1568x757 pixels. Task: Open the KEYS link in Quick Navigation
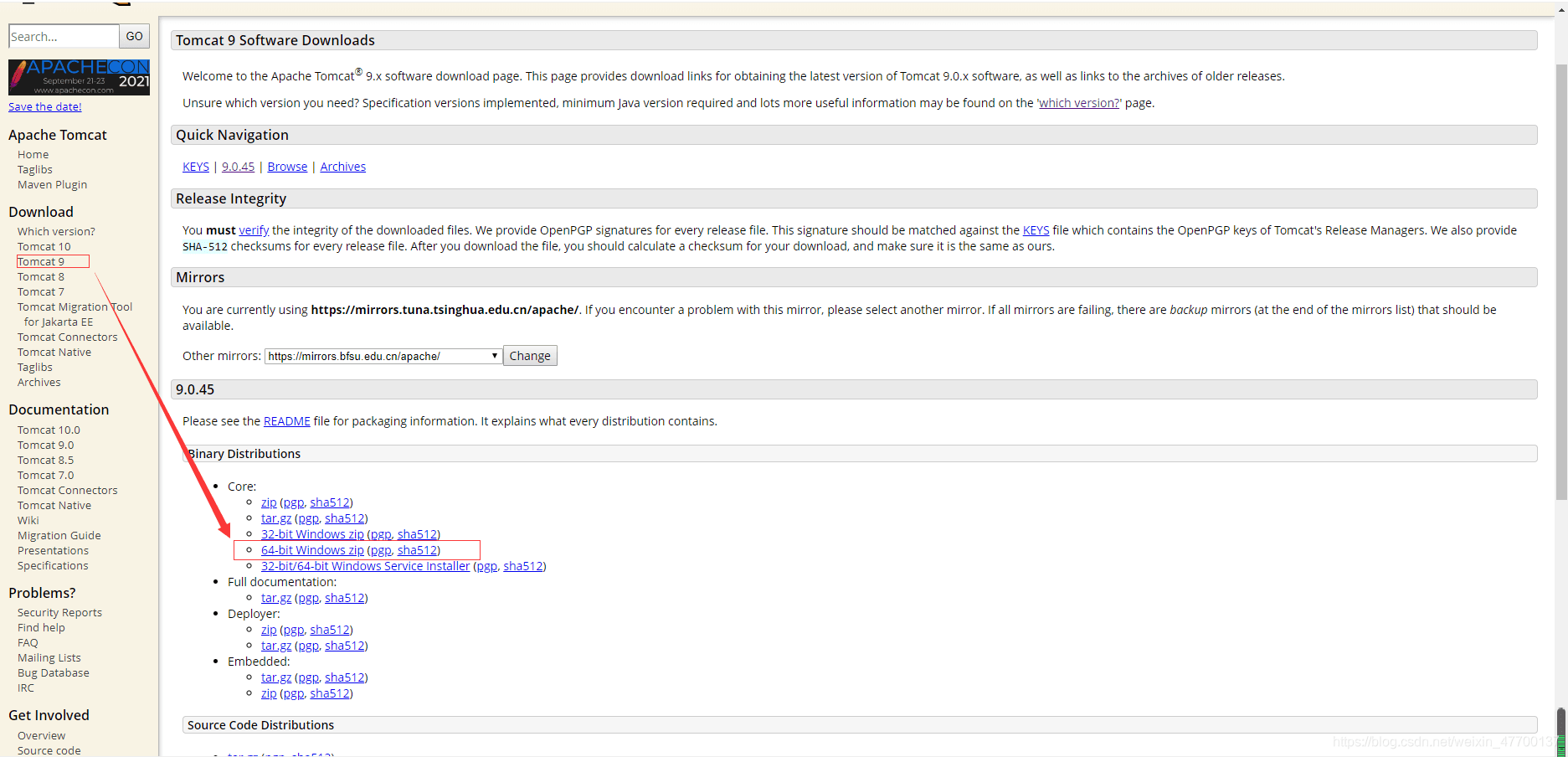[196, 167]
